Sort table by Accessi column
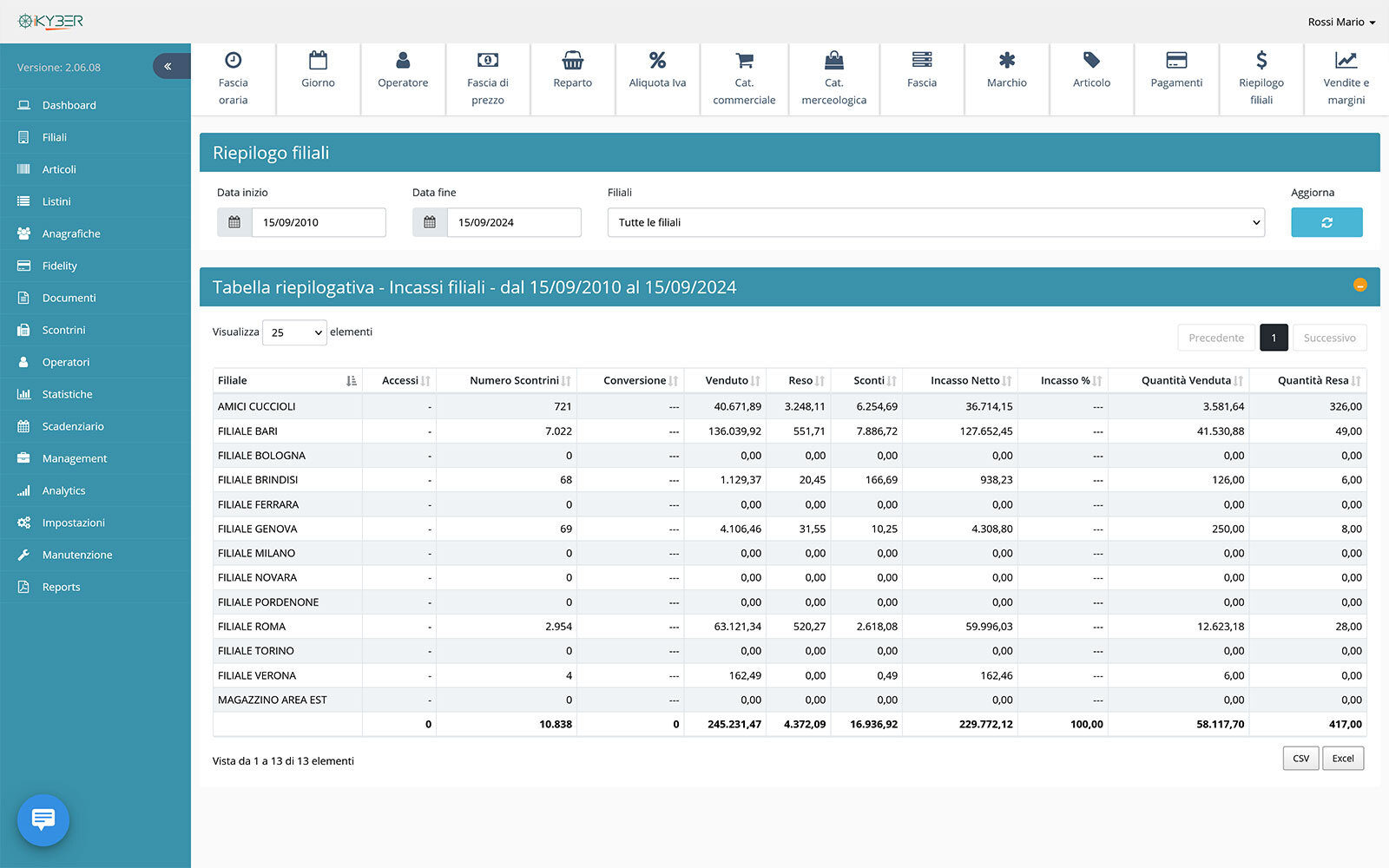The width and height of the screenshot is (1389, 868). coord(399,380)
